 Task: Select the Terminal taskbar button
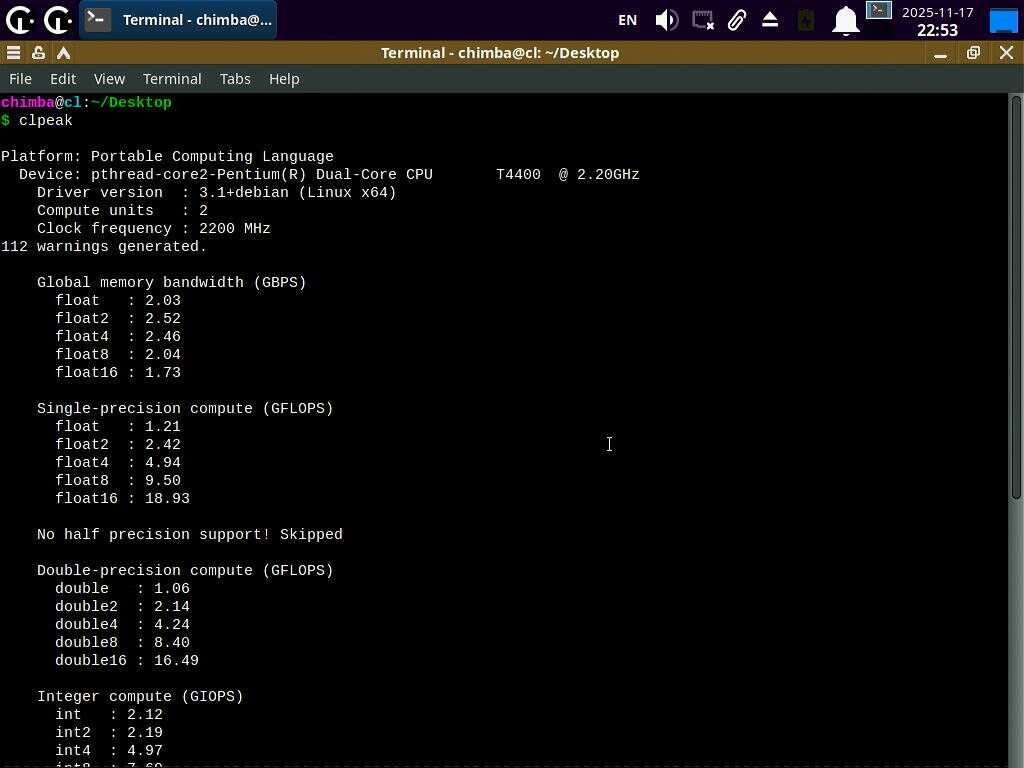click(178, 20)
